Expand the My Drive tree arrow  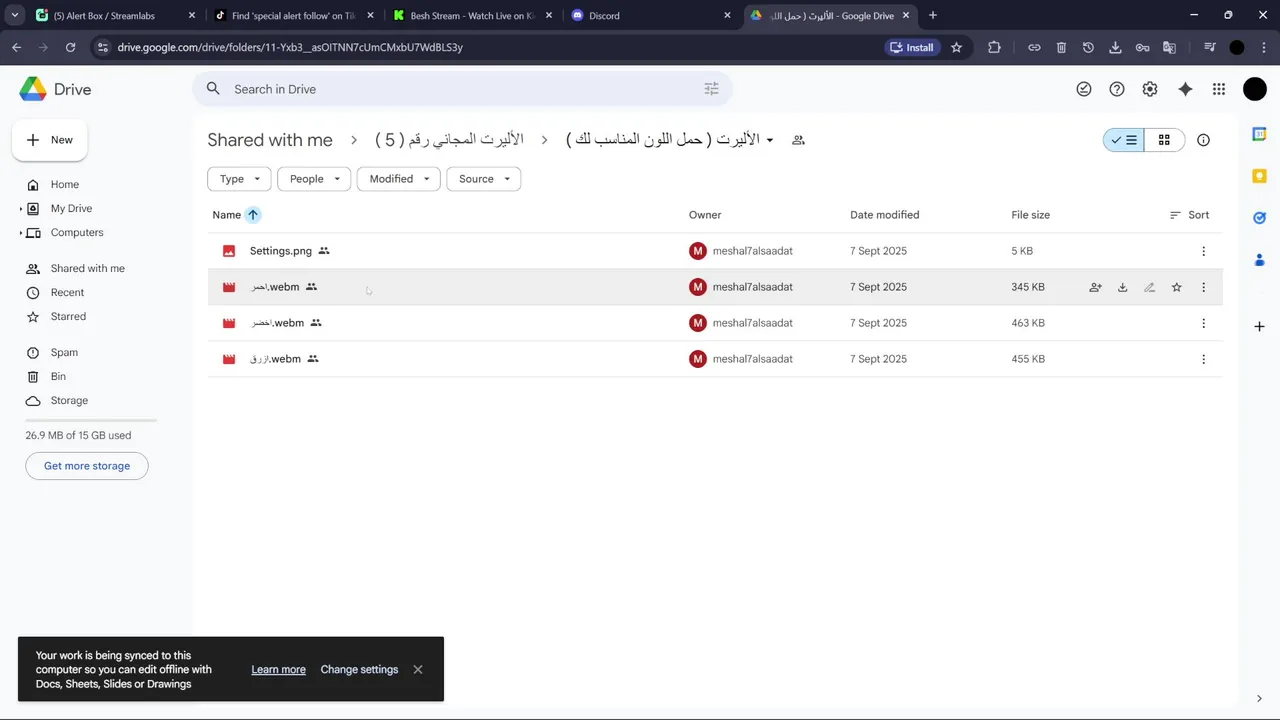click(21, 209)
